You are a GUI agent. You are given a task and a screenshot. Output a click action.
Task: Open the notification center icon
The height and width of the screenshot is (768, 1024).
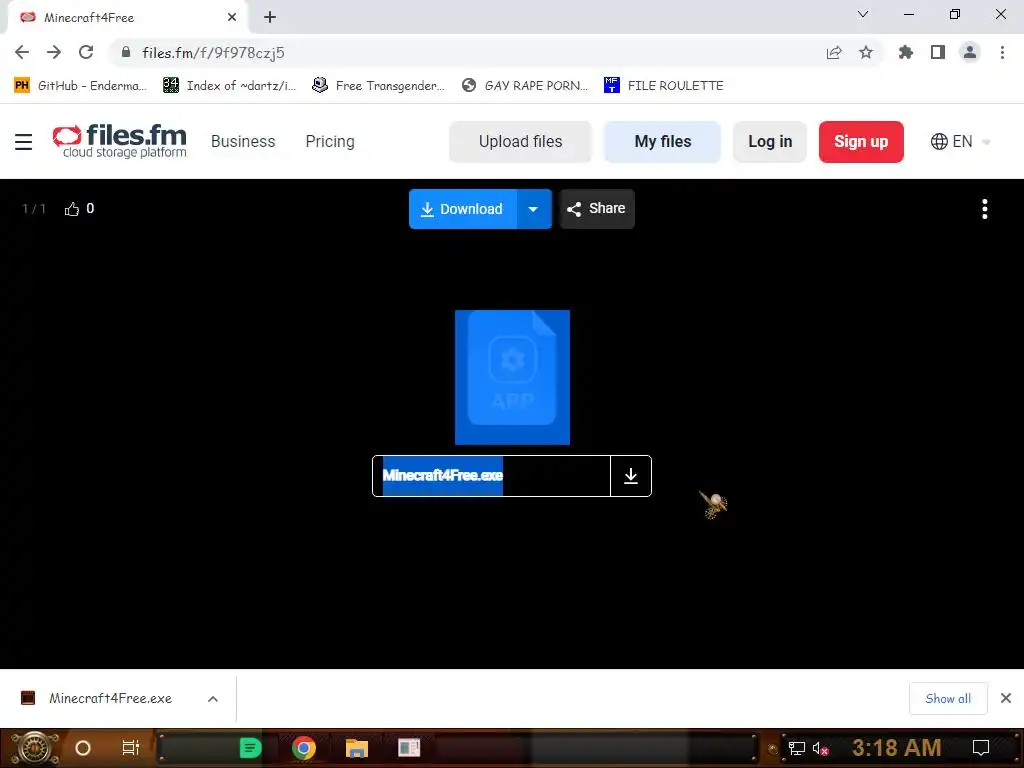(x=981, y=748)
